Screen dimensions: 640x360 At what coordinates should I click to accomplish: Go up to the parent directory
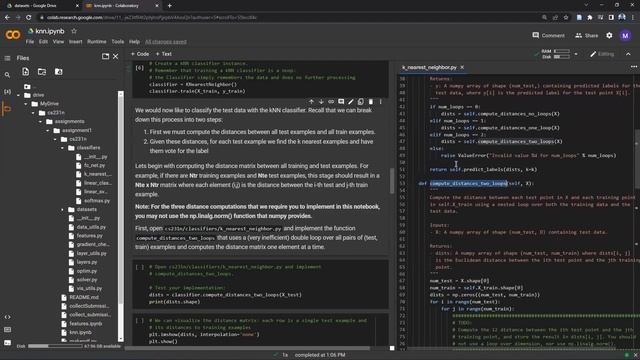point(27,87)
